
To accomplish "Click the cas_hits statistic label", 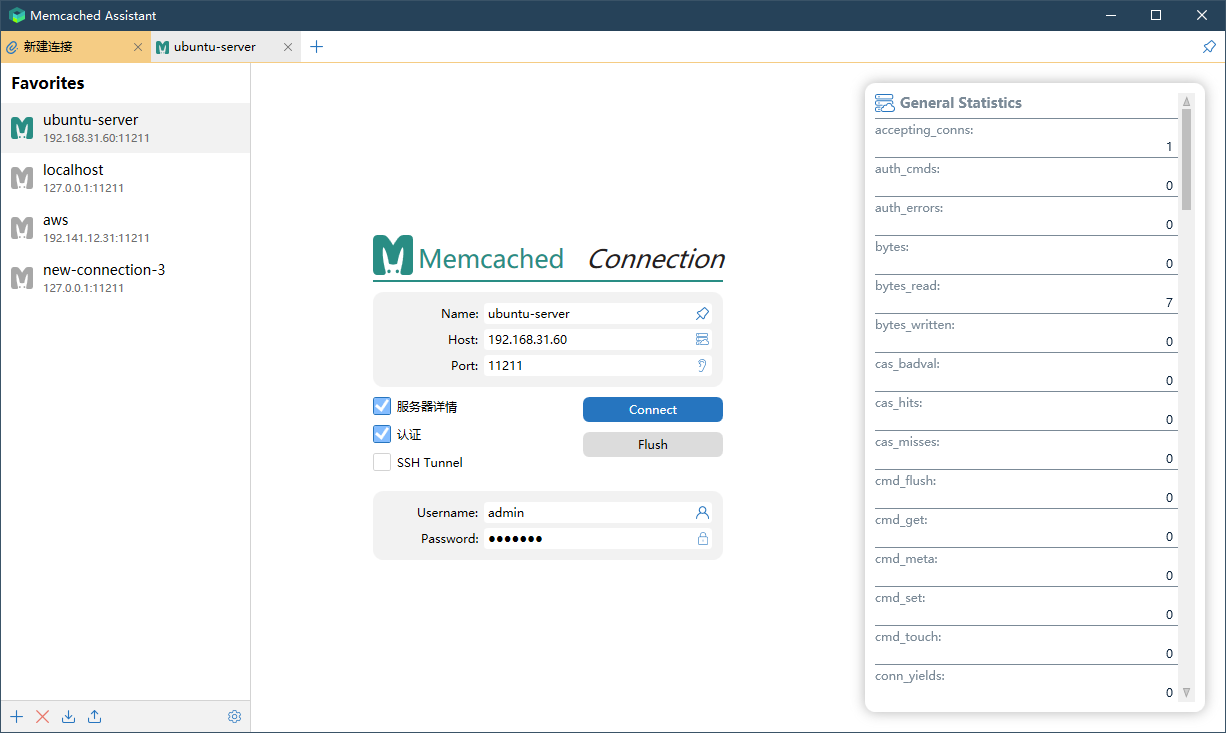I will [898, 403].
